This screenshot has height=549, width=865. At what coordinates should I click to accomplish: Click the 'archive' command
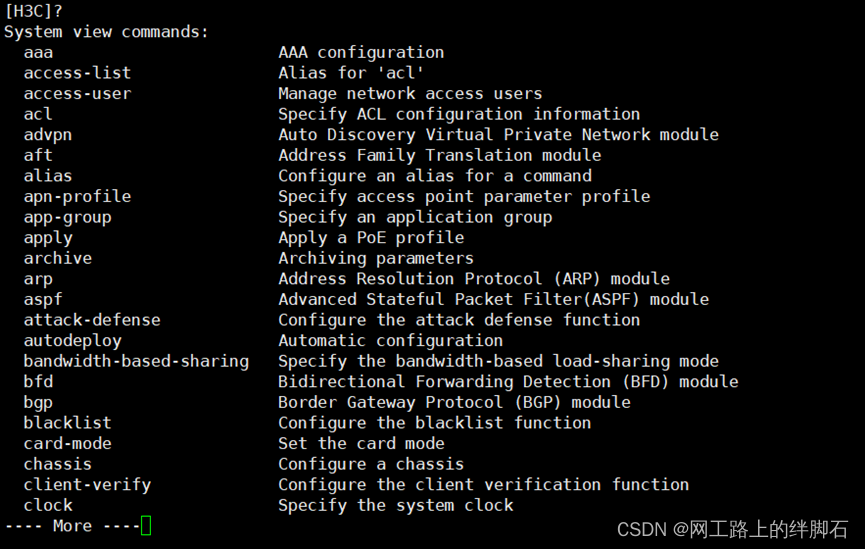(x=58, y=258)
